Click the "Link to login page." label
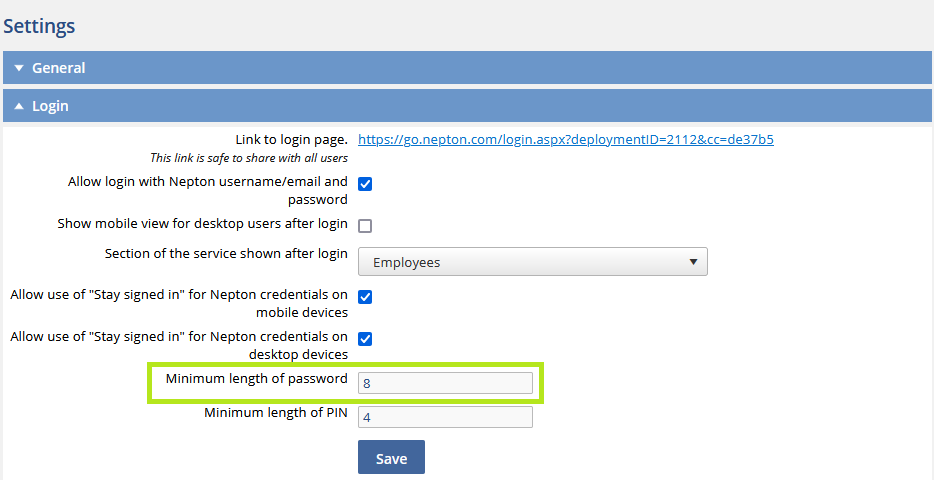Viewport: 934px width, 480px height. click(x=292, y=140)
